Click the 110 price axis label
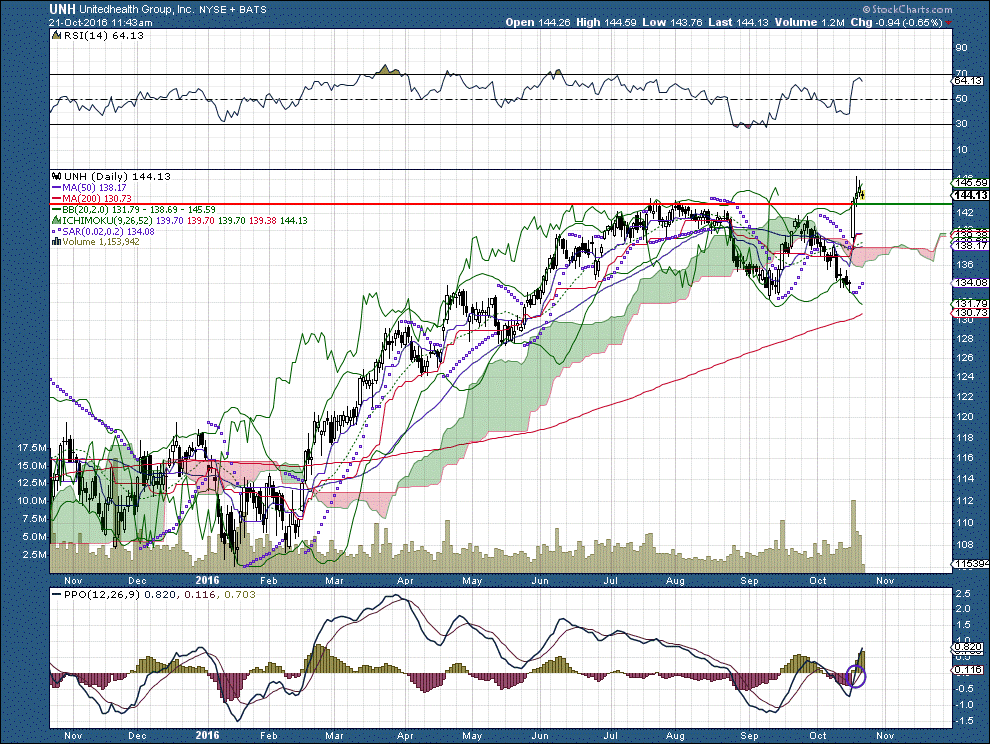This screenshot has height=744, width=990. coord(964,523)
